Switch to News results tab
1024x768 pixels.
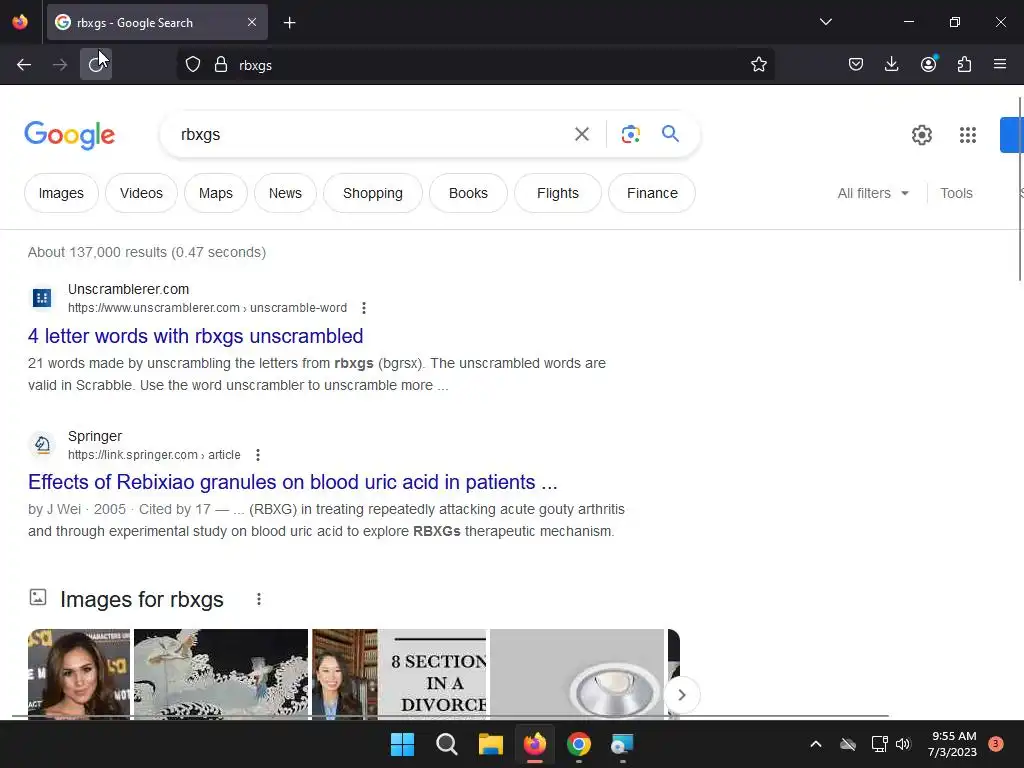point(285,193)
